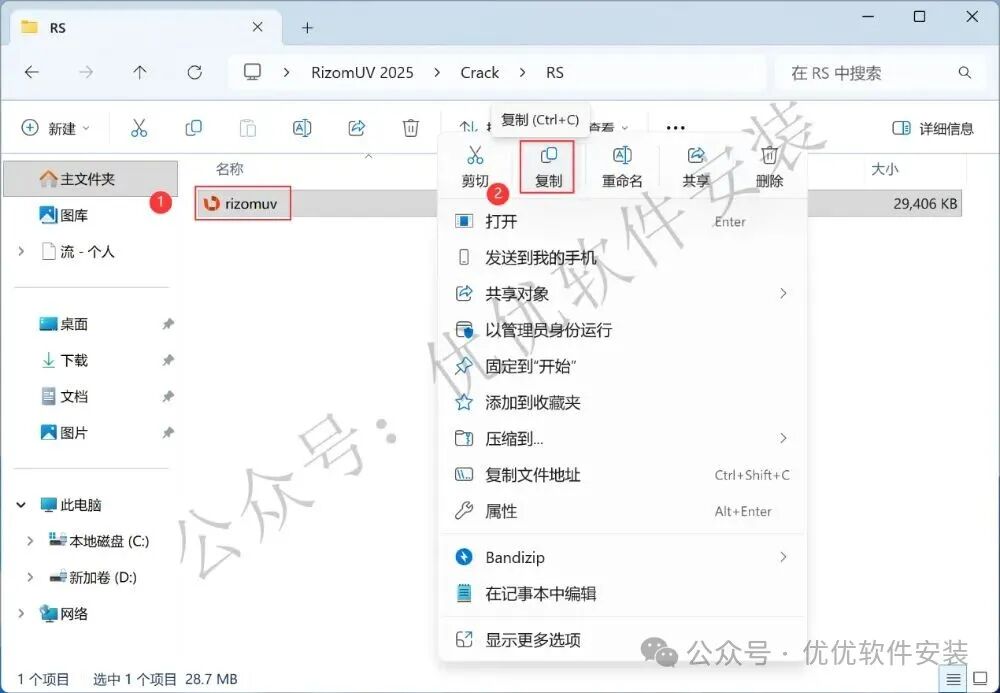Click the 在 RS 中搜索 search field

click(x=878, y=73)
